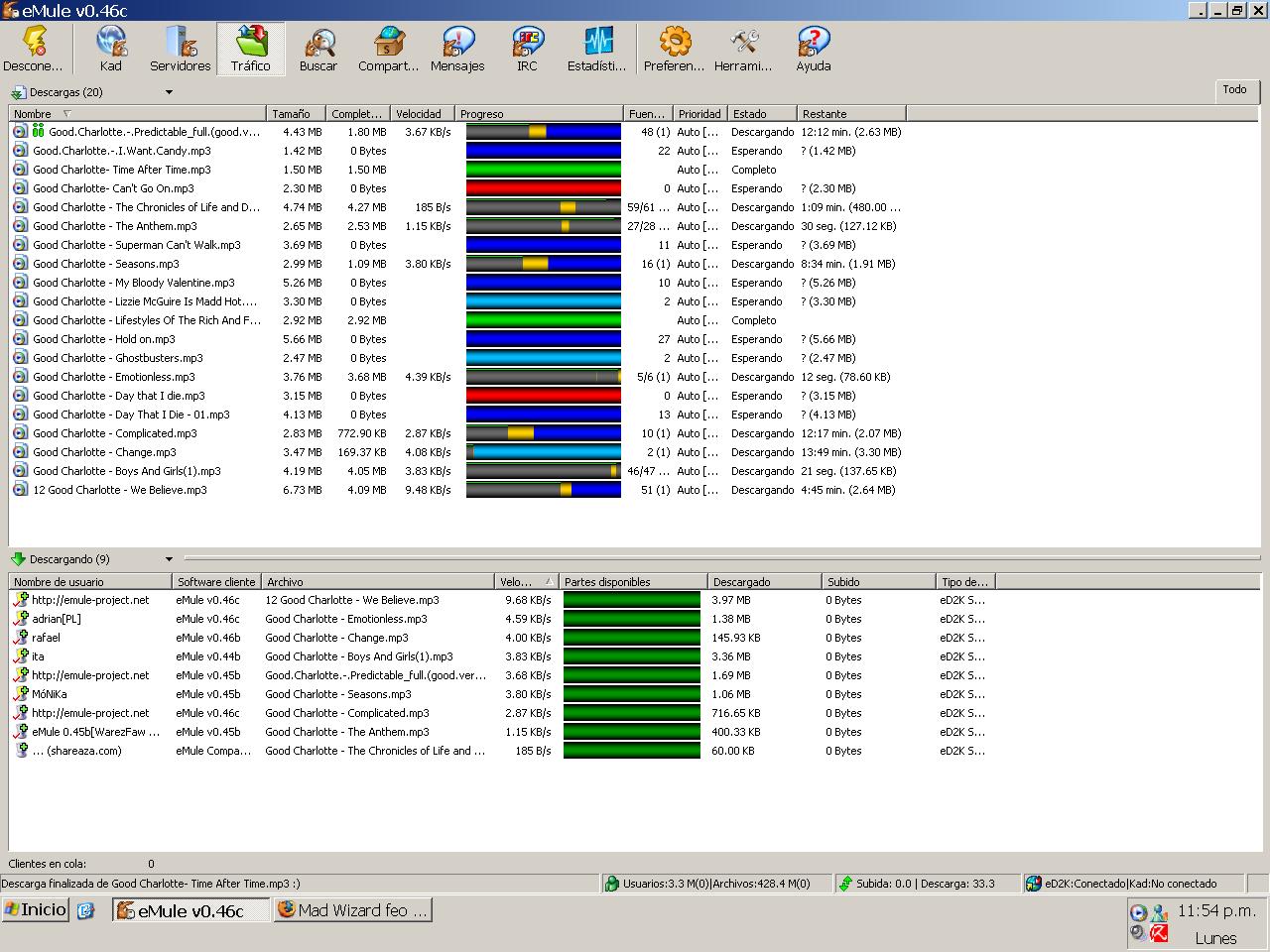
Task: Expand the Descargando (9) dropdown arrow
Action: click(x=169, y=559)
